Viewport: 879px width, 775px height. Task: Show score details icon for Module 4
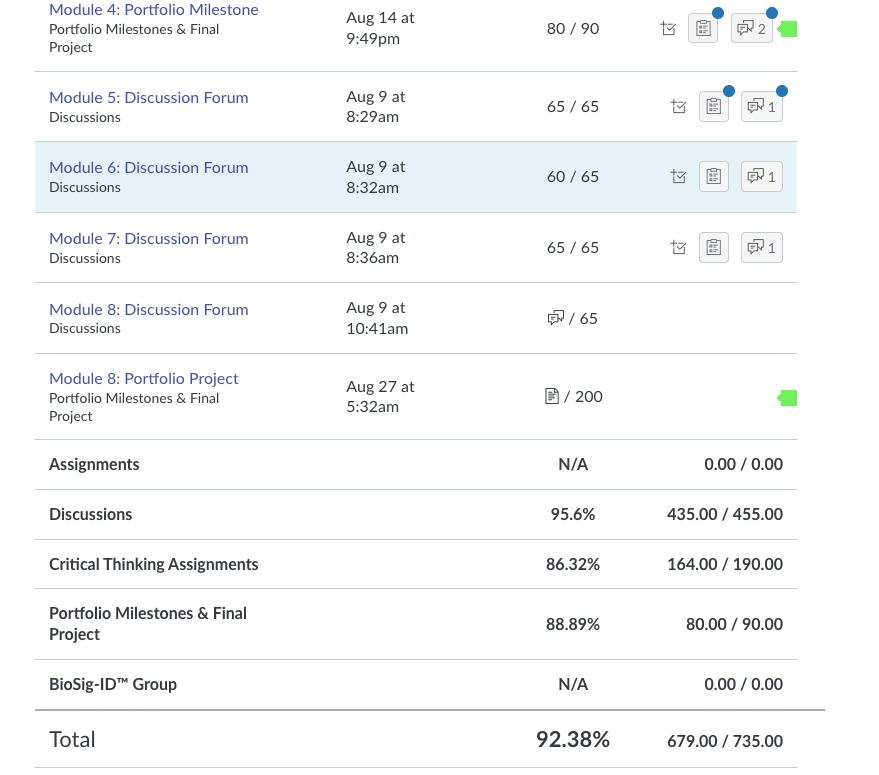(x=669, y=29)
